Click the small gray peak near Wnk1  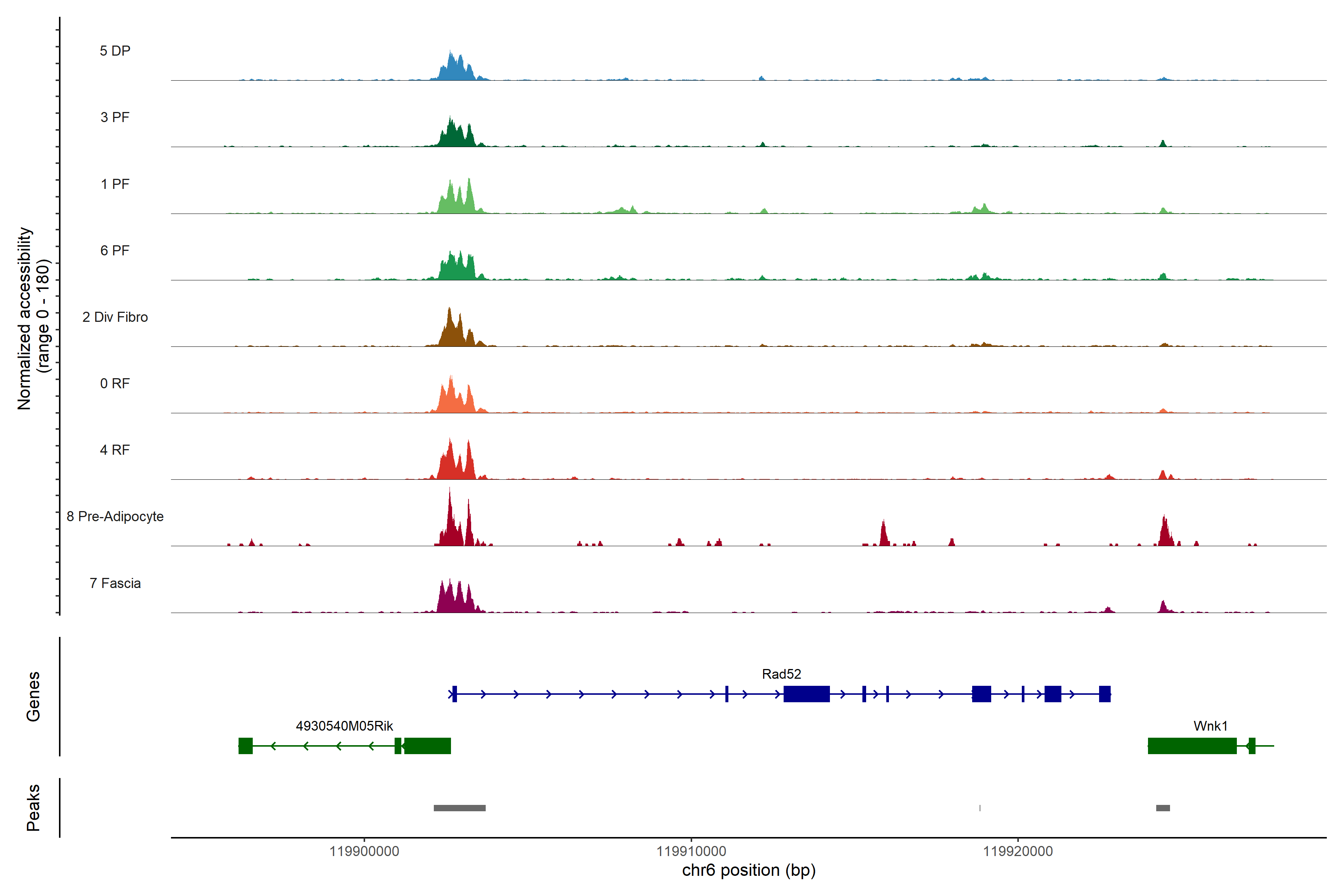1163,808
